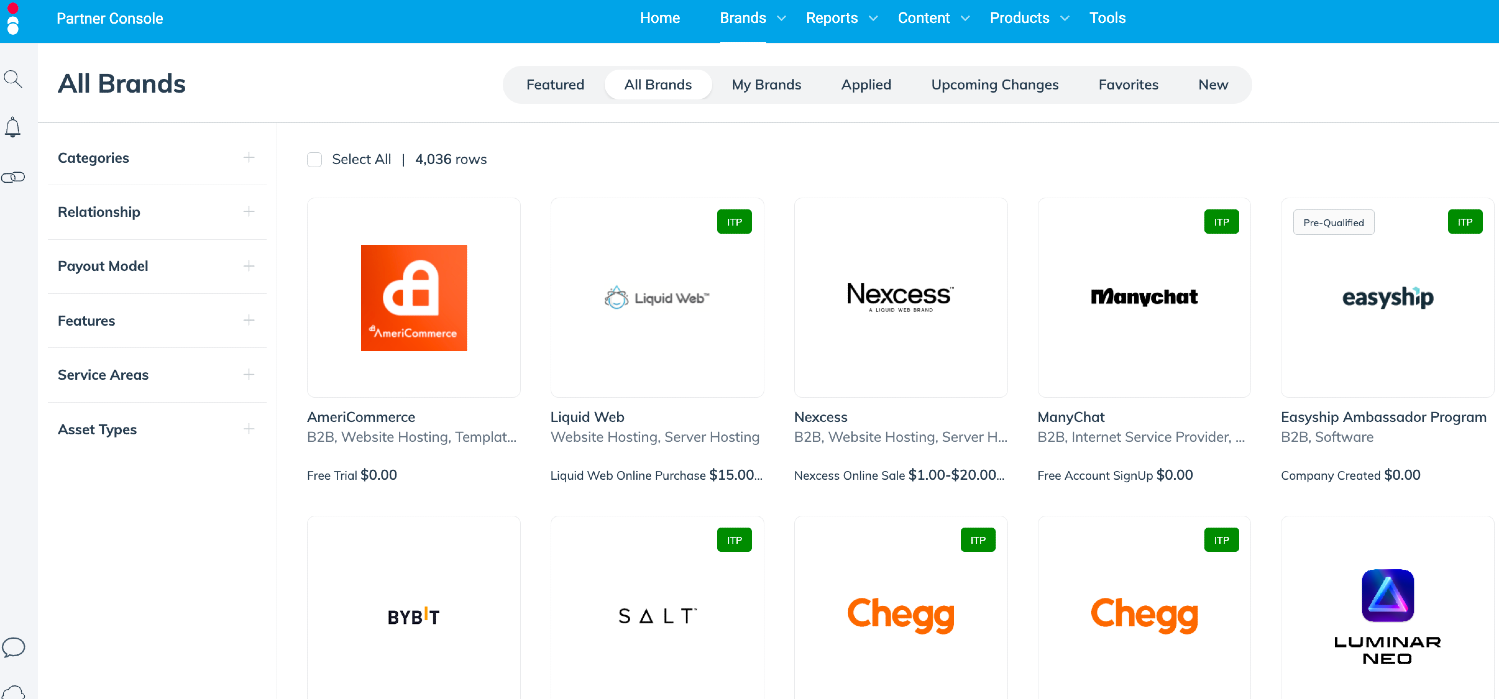
Task: Click the link chain icon in sidebar
Action: point(13,177)
